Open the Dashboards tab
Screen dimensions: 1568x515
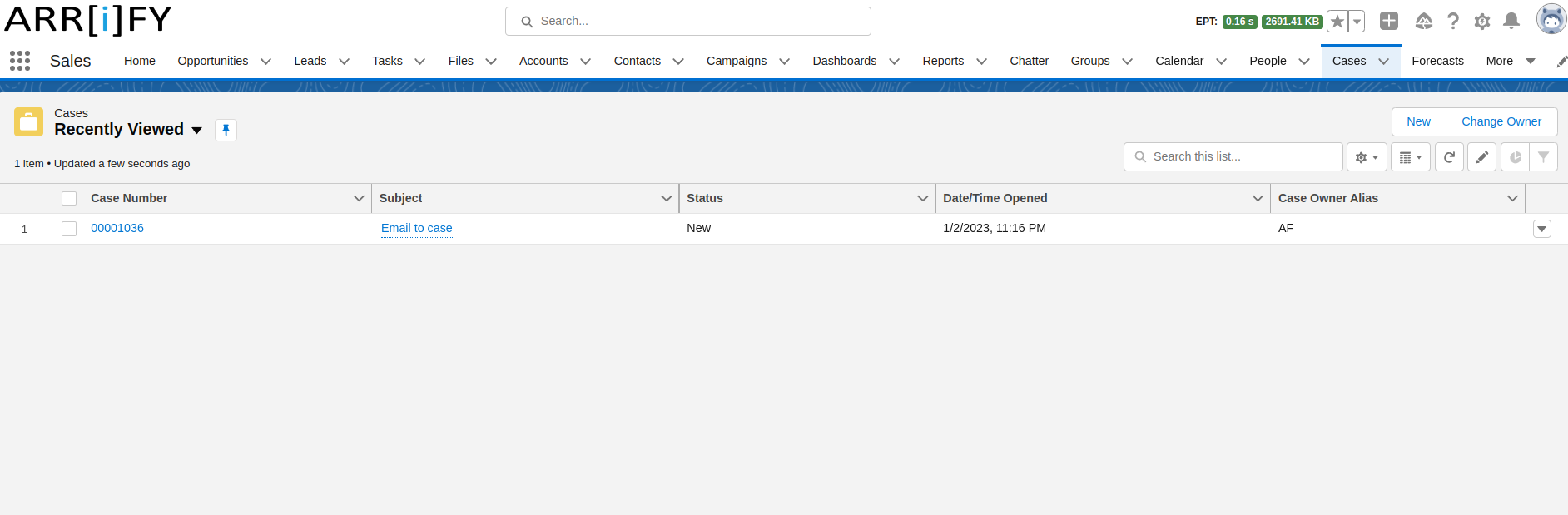845,61
